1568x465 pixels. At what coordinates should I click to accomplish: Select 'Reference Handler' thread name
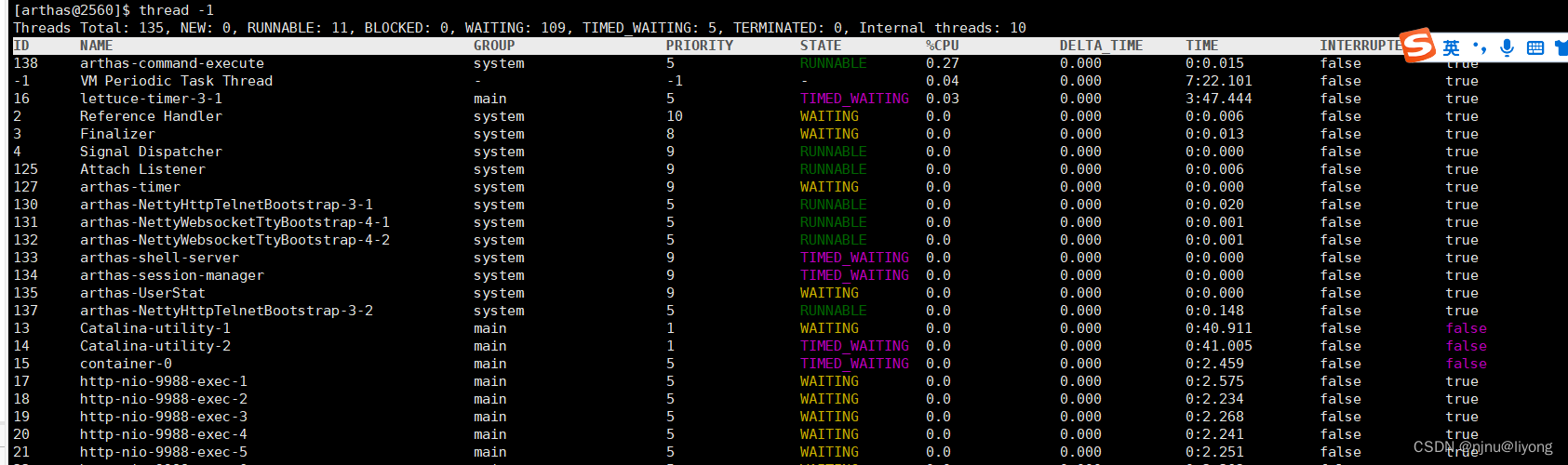click(x=151, y=116)
